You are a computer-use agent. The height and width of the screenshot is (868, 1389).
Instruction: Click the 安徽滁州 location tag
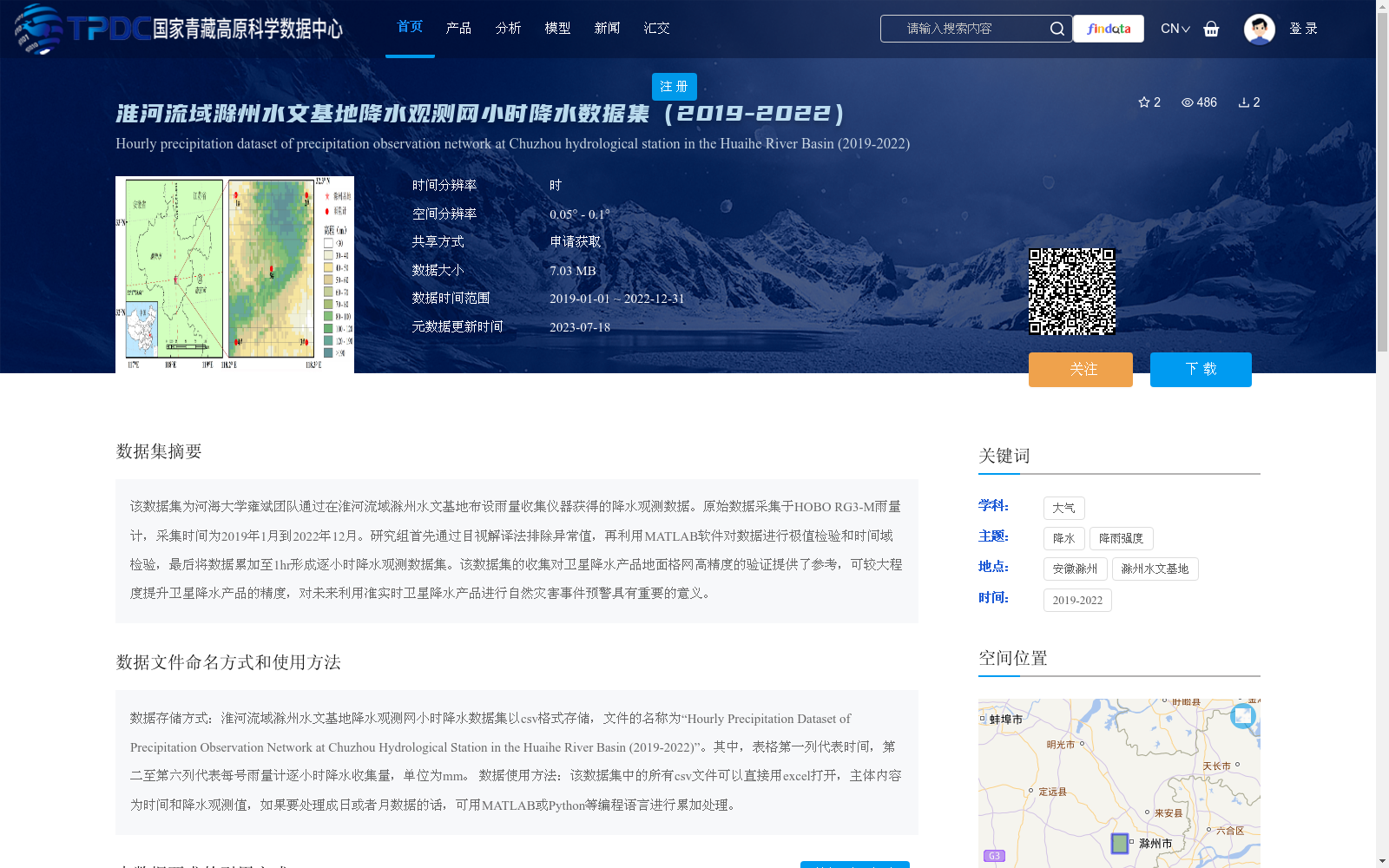(x=1075, y=569)
